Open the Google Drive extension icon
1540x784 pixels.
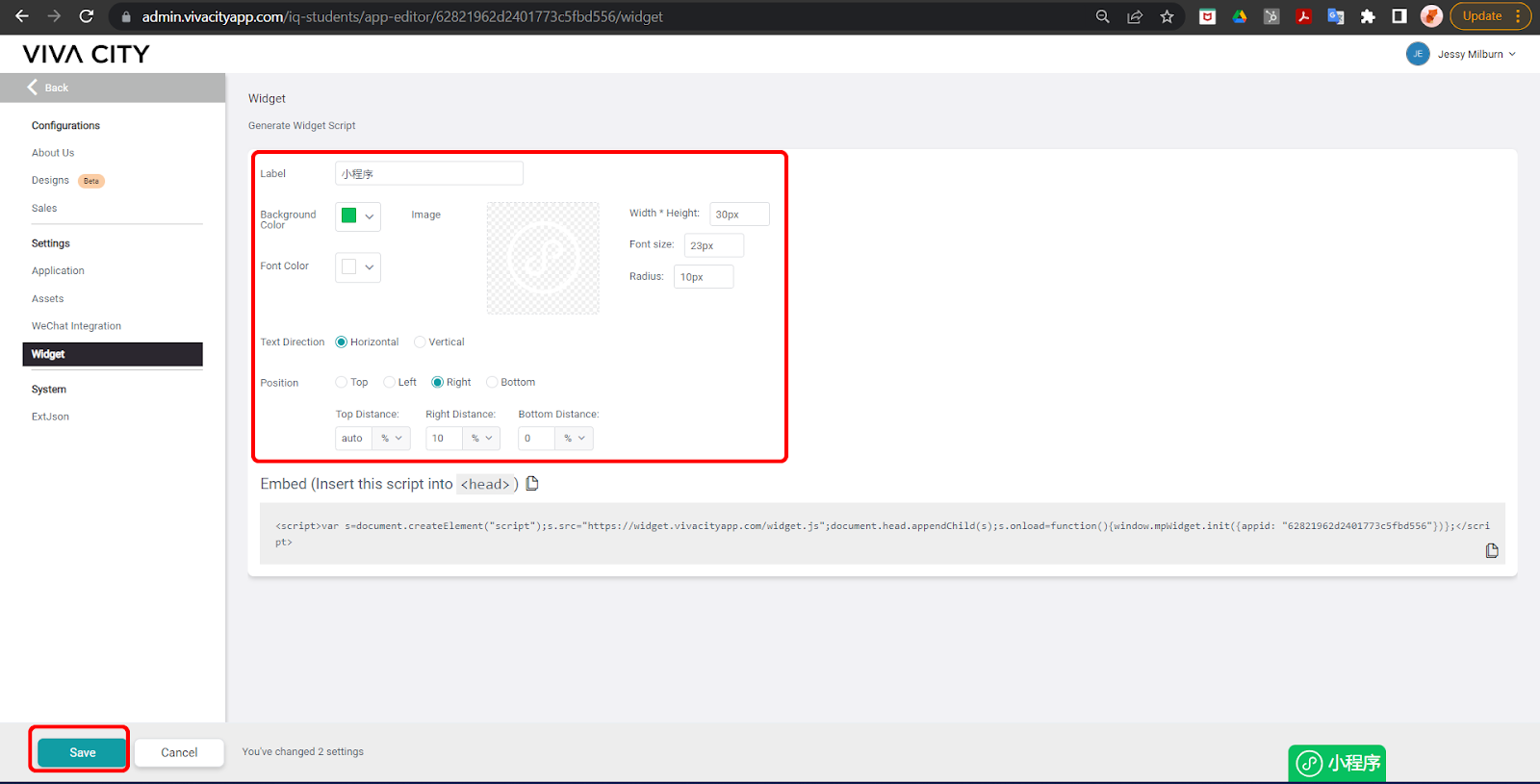click(x=1240, y=16)
